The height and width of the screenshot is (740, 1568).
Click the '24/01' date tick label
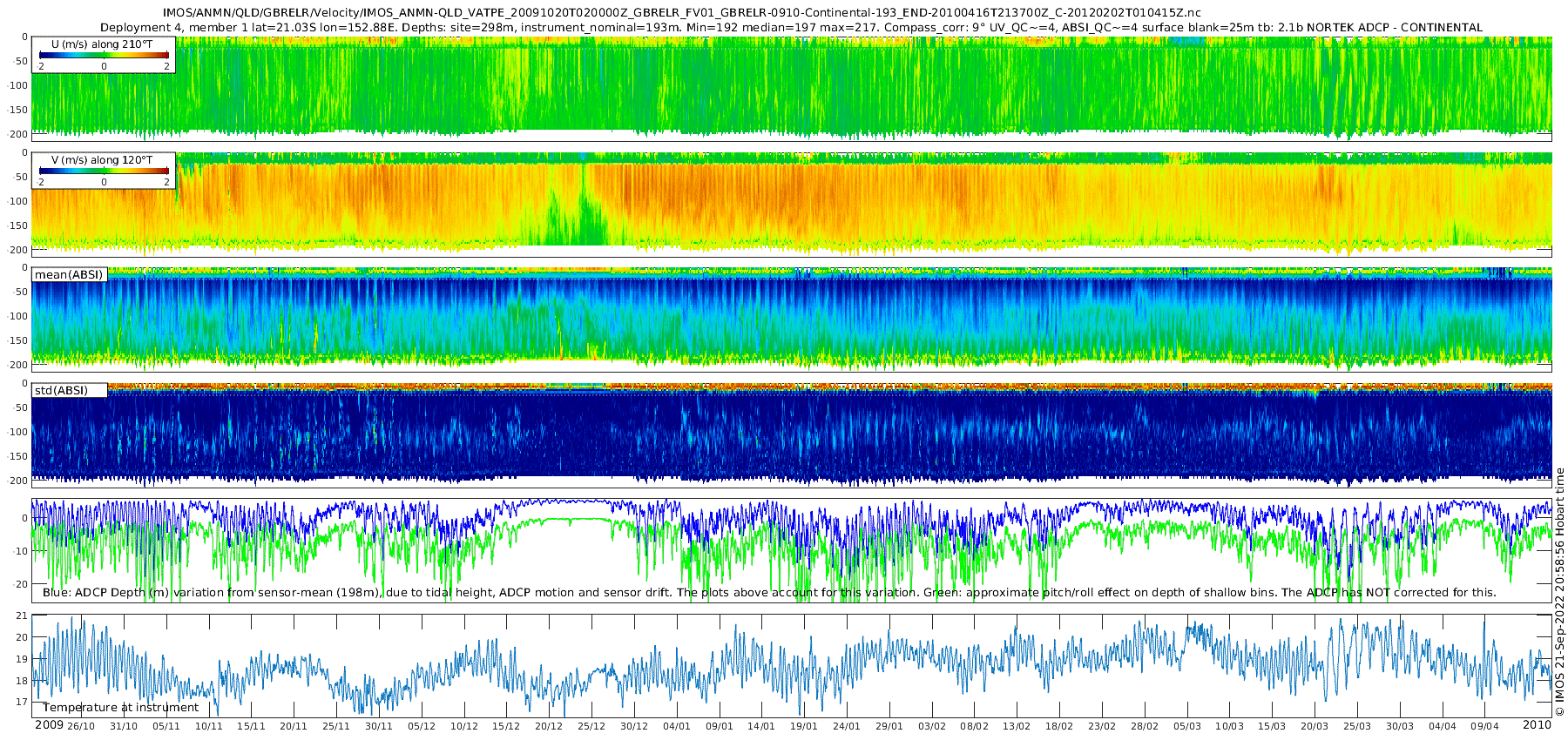point(847,726)
